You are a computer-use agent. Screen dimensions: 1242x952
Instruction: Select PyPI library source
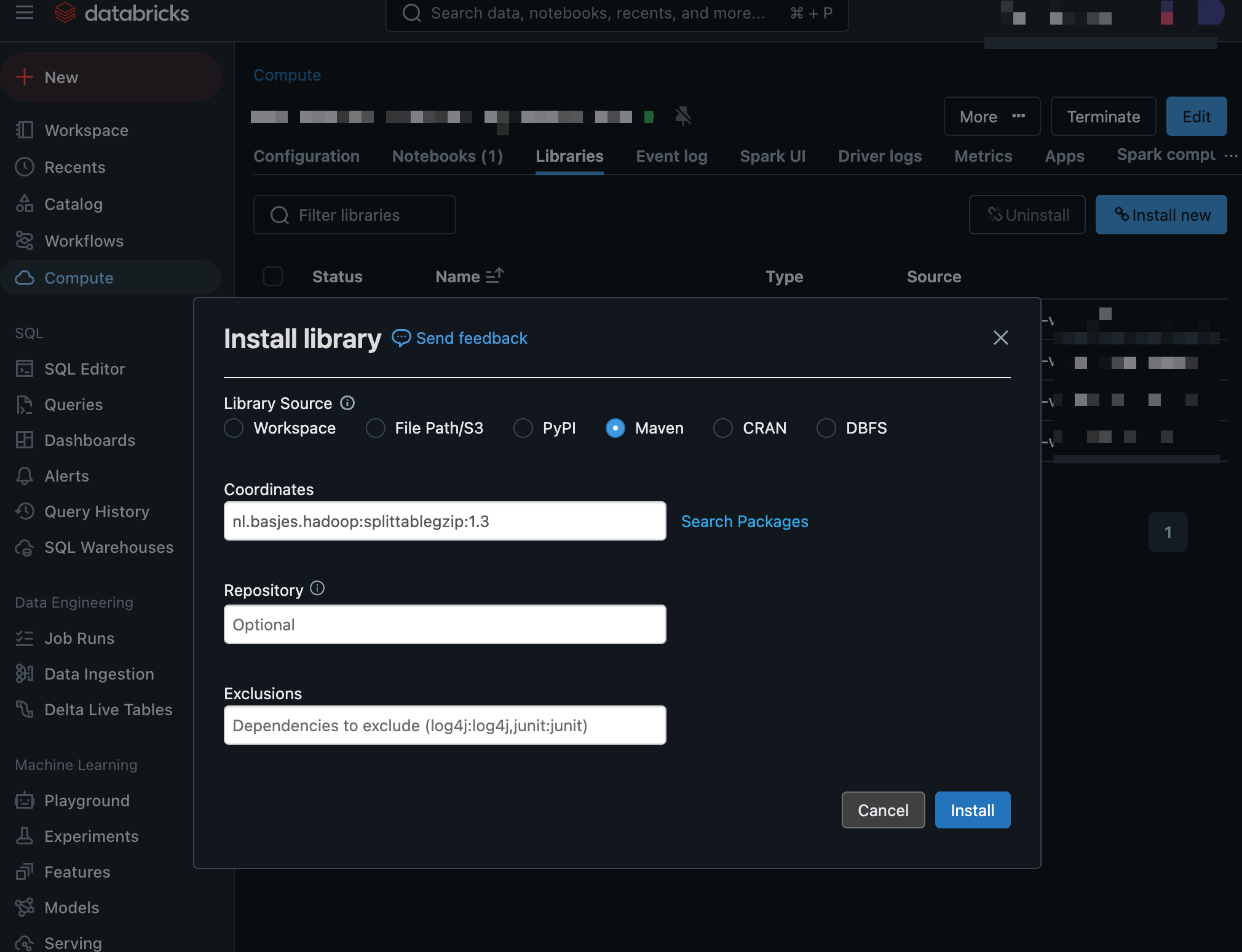point(523,428)
